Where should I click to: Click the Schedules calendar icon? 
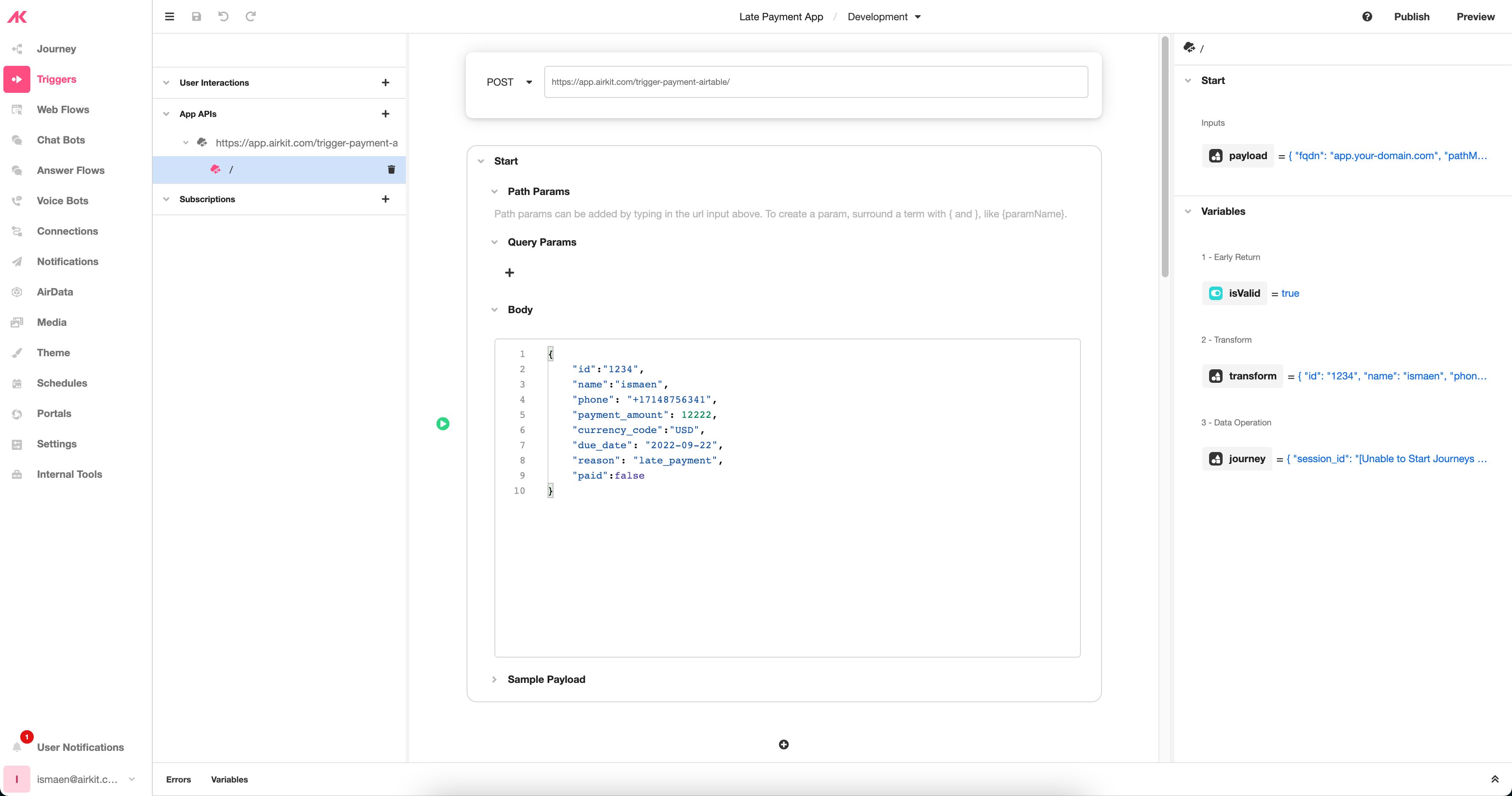tap(17, 383)
